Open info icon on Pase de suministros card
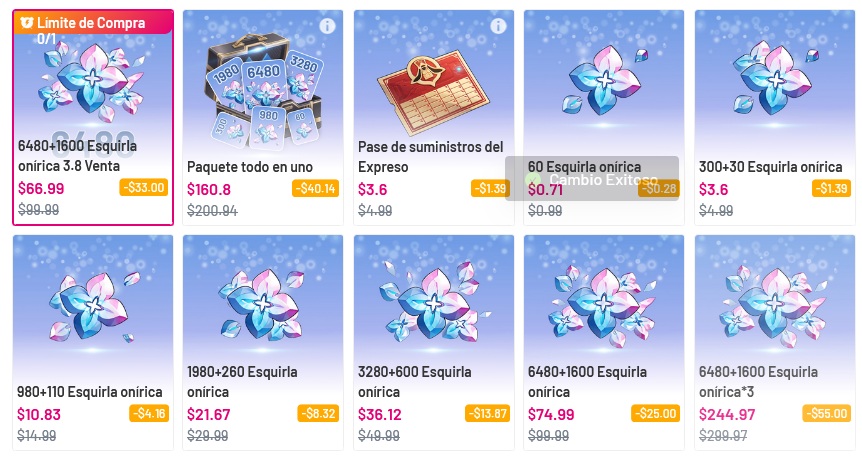The height and width of the screenshot is (457, 862). click(x=498, y=26)
